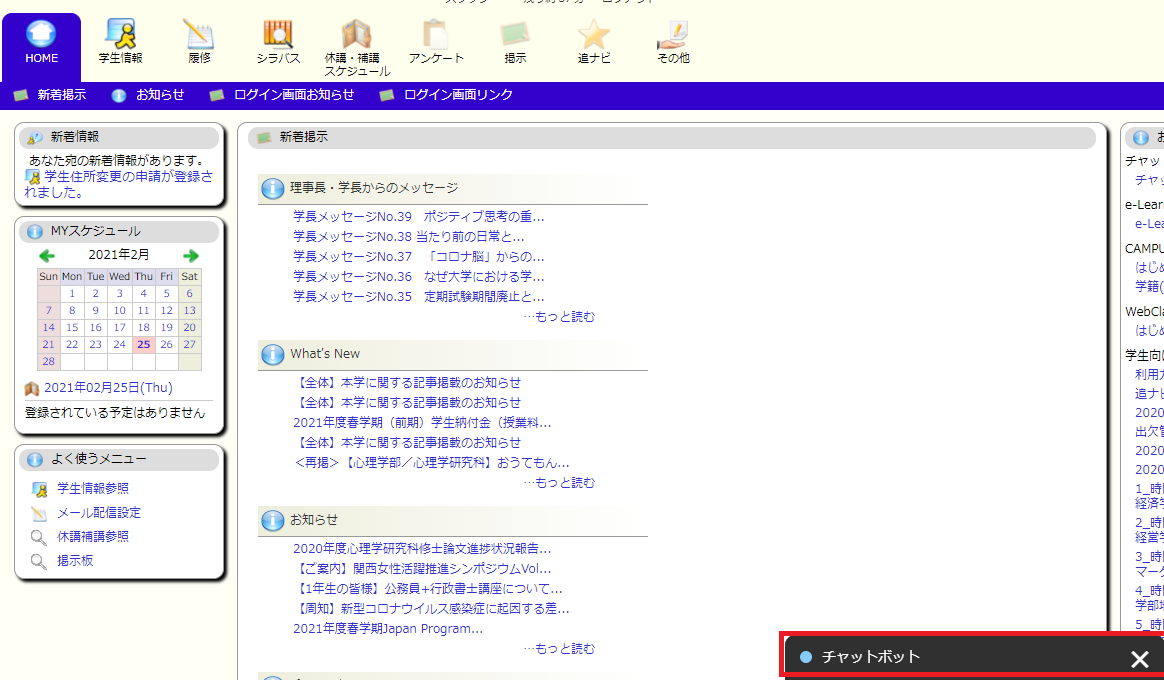This screenshot has height=680, width=1164.
Task: Open 休講・補講スケジュール map icon
Action: click(357, 34)
